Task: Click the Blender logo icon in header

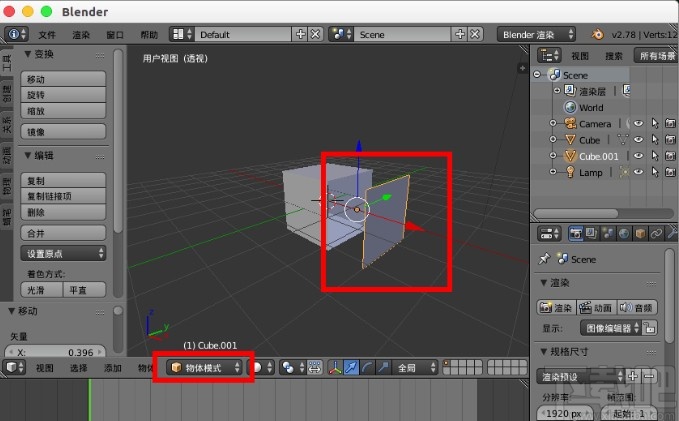Action: tap(598, 34)
